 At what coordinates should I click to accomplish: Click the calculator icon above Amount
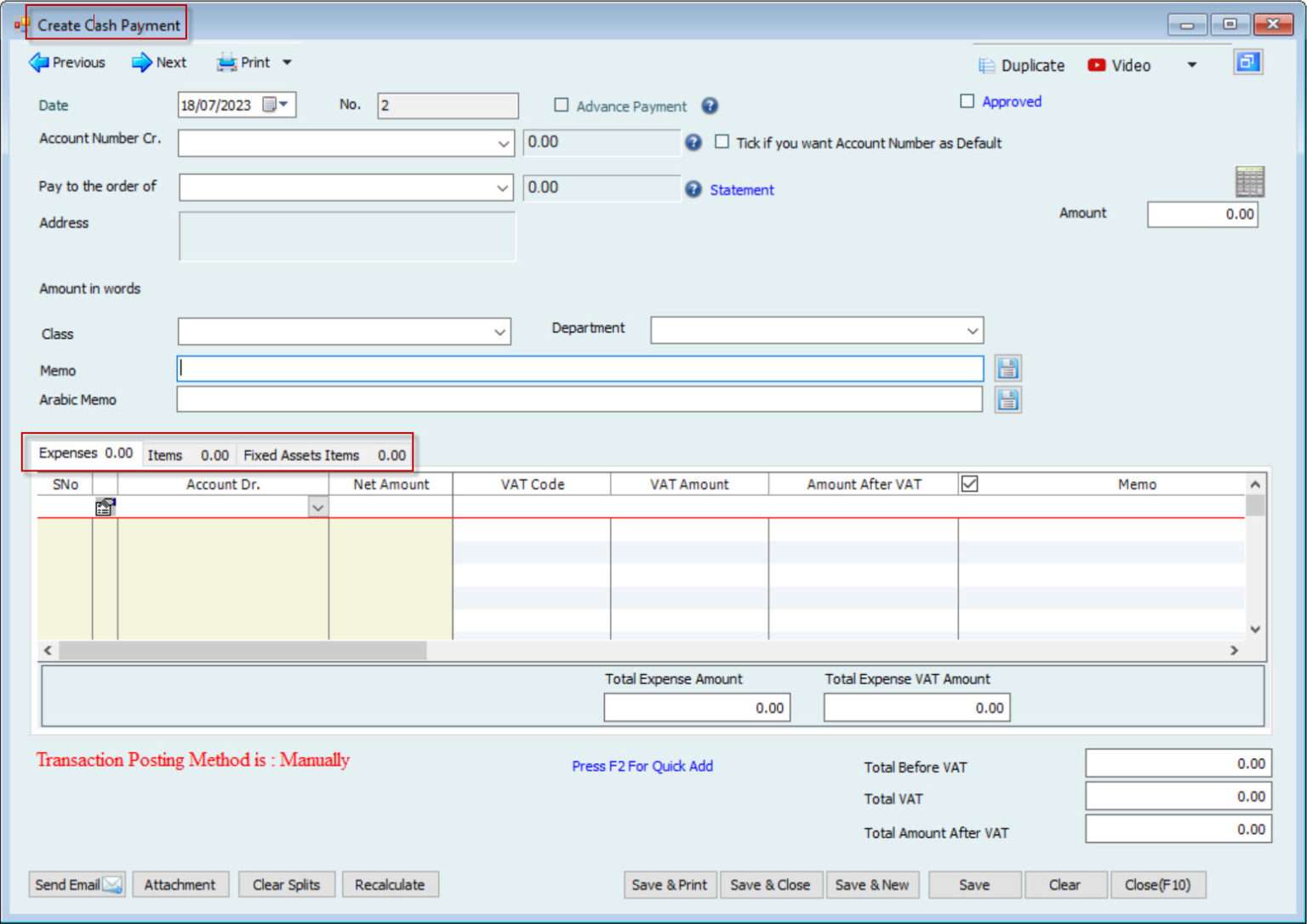[x=1249, y=181]
